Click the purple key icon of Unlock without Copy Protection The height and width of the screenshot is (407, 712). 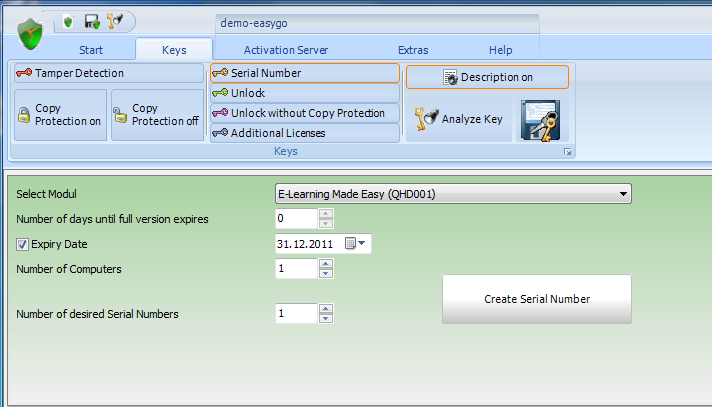pos(220,113)
